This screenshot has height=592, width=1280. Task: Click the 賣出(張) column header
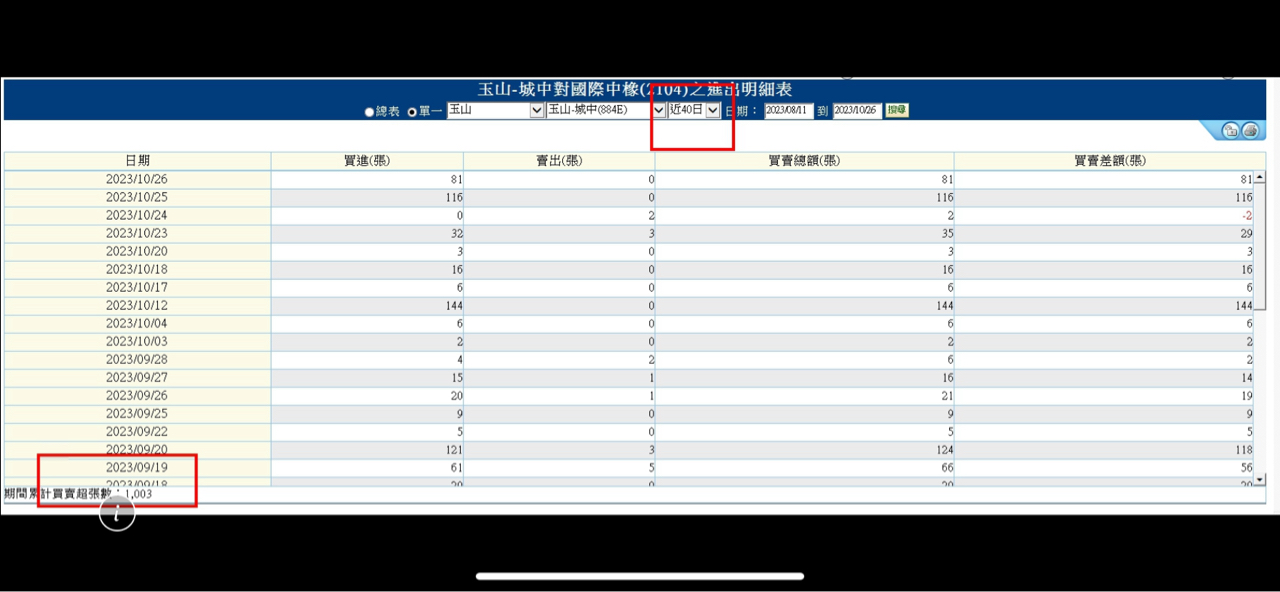pos(559,161)
